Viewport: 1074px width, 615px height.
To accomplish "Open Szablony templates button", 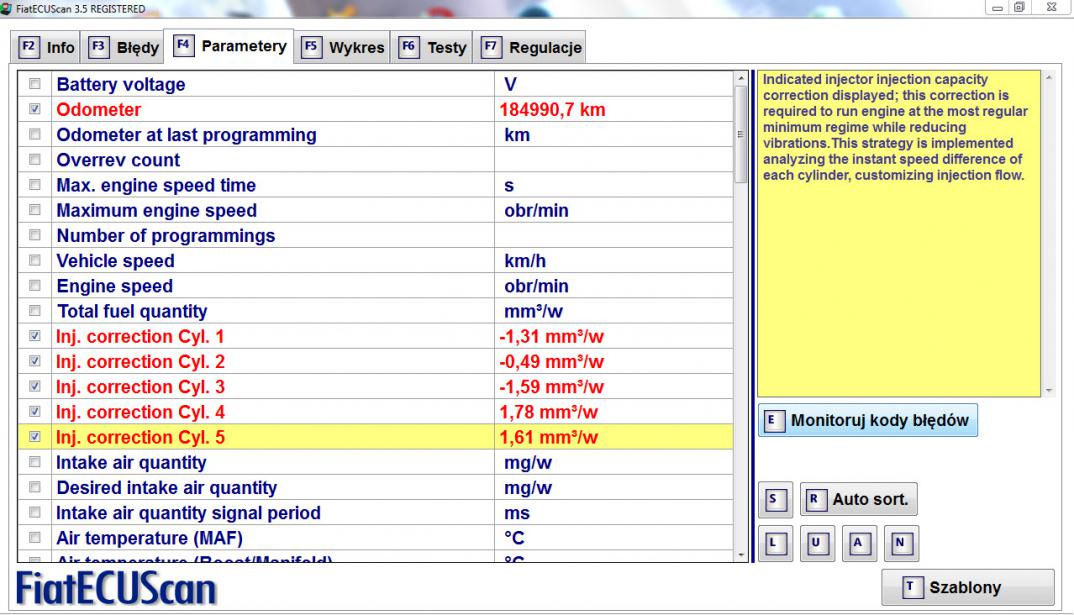I will 967,587.
